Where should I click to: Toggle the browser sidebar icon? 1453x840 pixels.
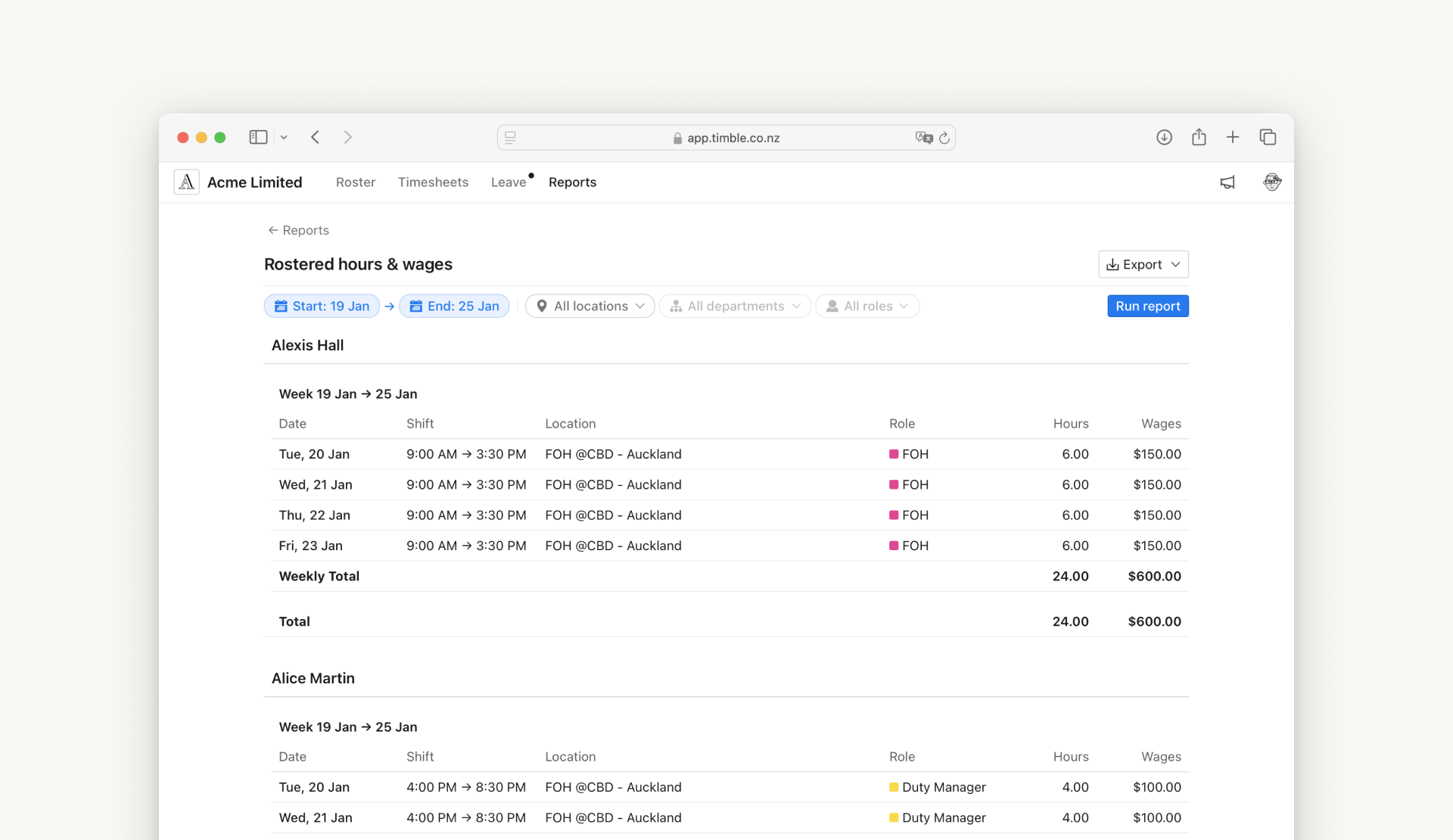pyautogui.click(x=258, y=137)
